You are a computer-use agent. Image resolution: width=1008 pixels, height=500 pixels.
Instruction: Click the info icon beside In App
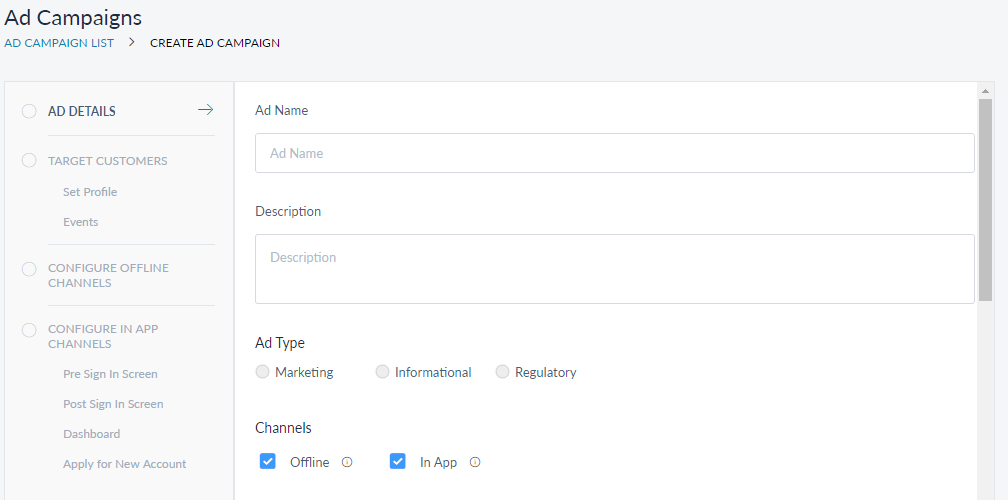475,462
